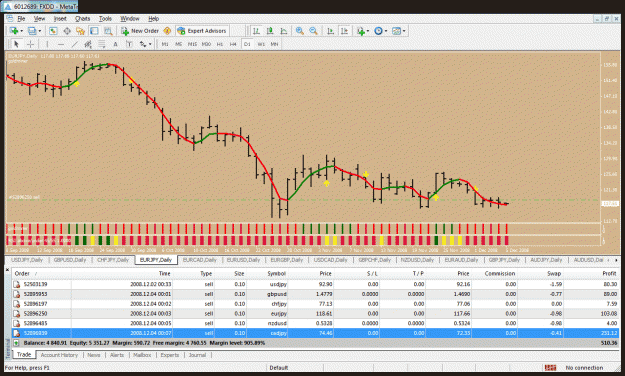
Task: Select order 52896250 eurjpy row
Action: pos(316,314)
